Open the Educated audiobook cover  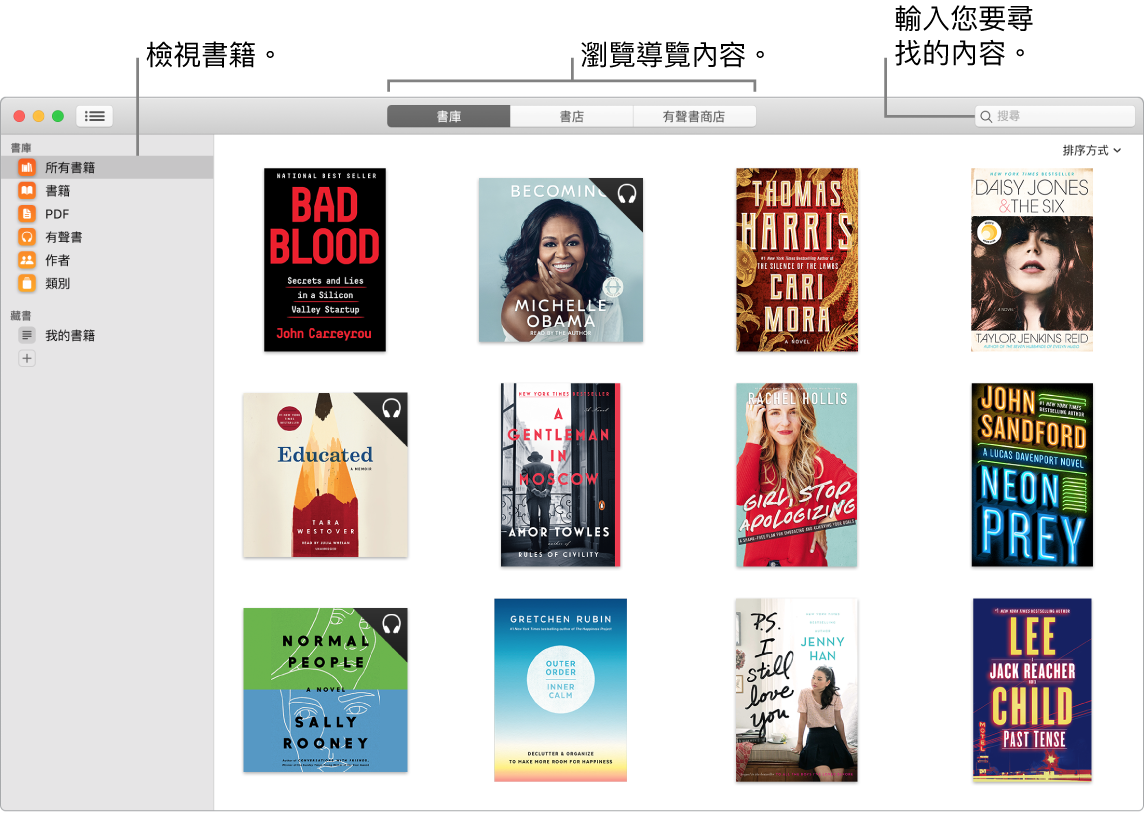click(325, 475)
